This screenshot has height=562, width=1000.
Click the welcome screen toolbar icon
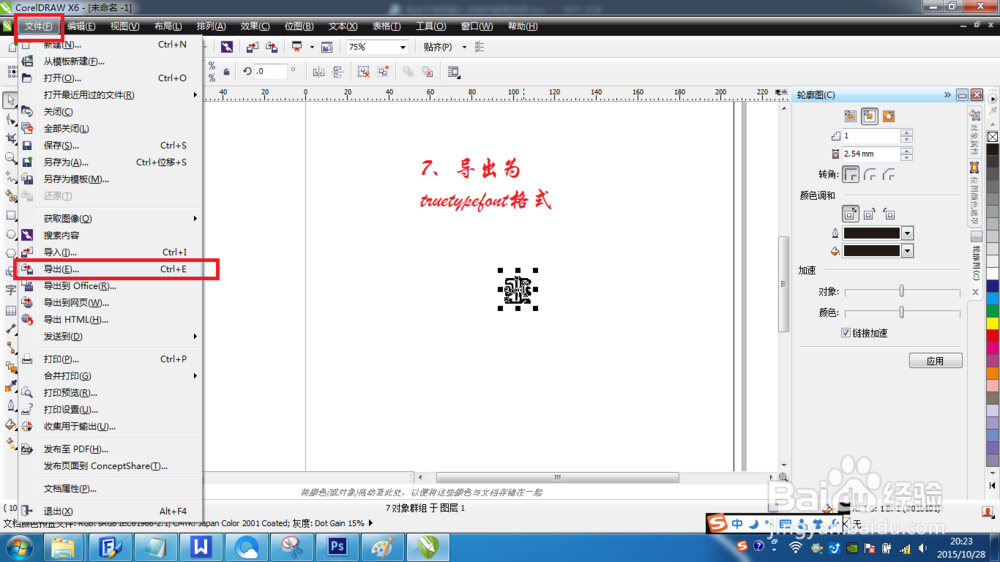(327, 47)
